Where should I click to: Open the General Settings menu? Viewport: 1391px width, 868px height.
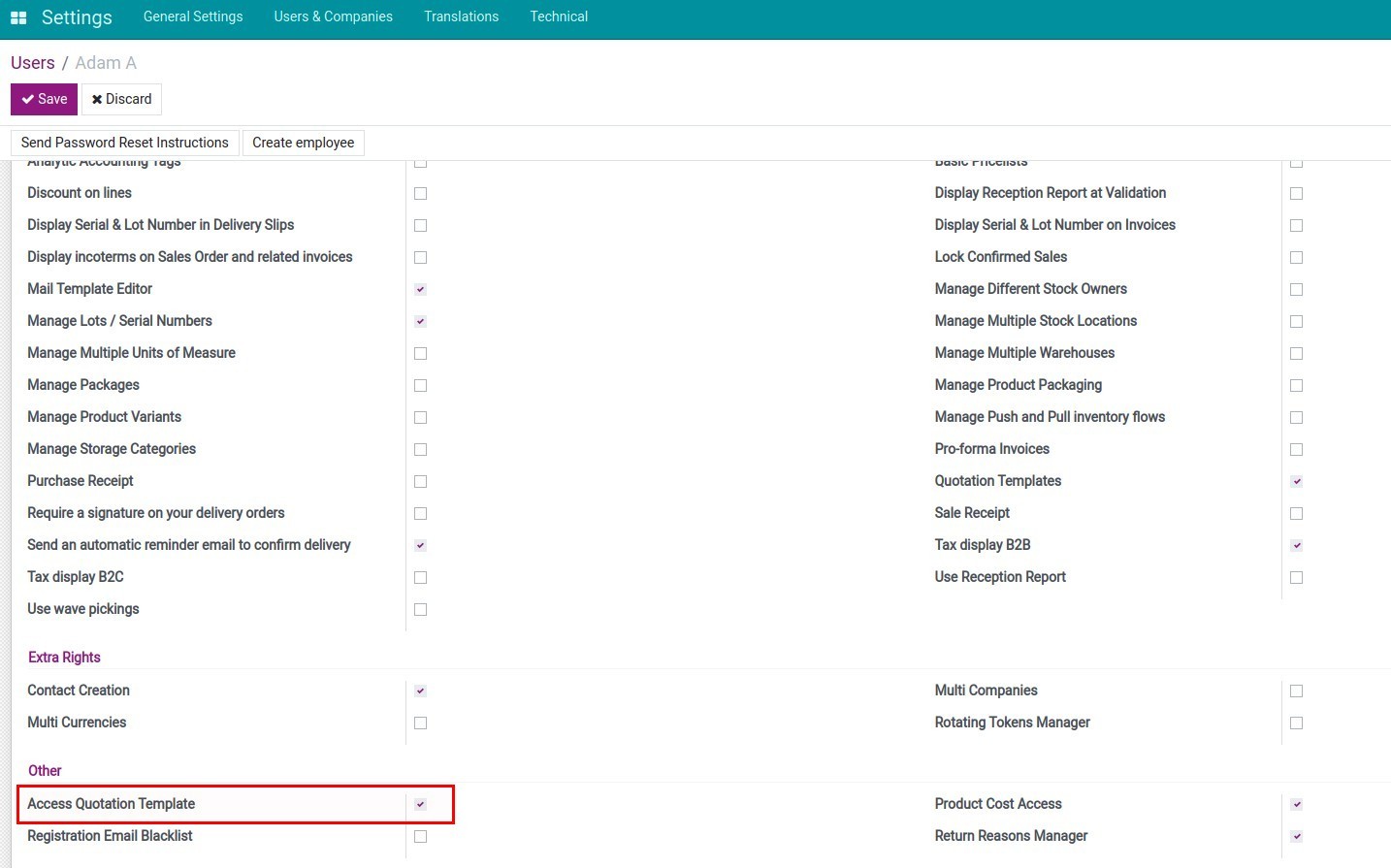tap(193, 16)
